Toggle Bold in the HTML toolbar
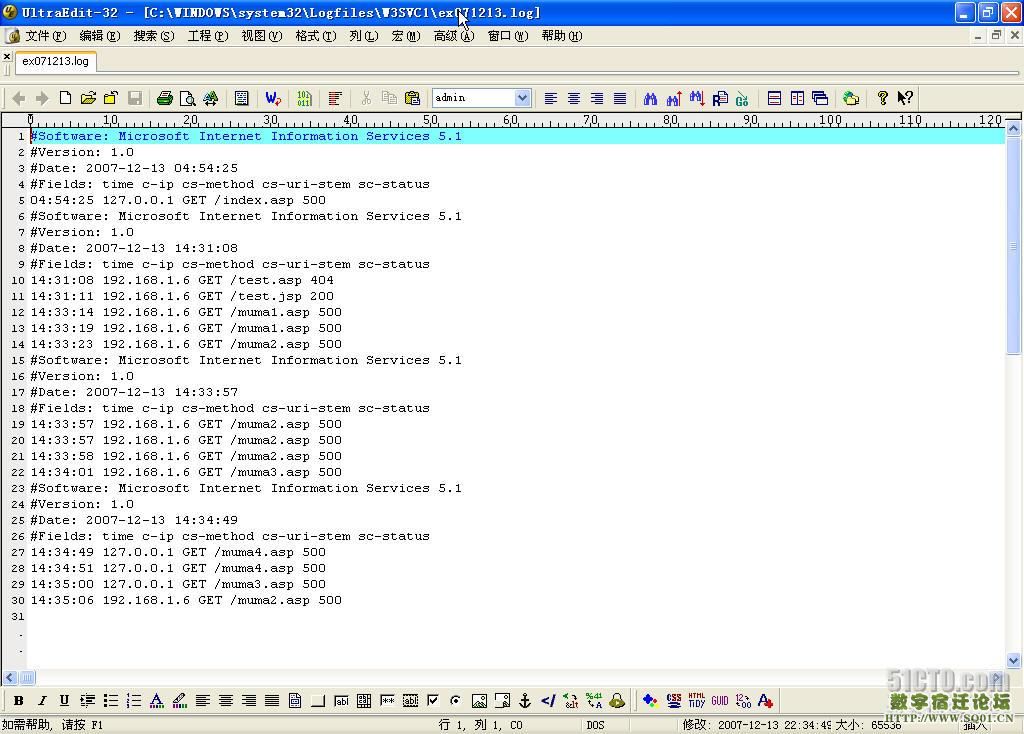 tap(19, 701)
